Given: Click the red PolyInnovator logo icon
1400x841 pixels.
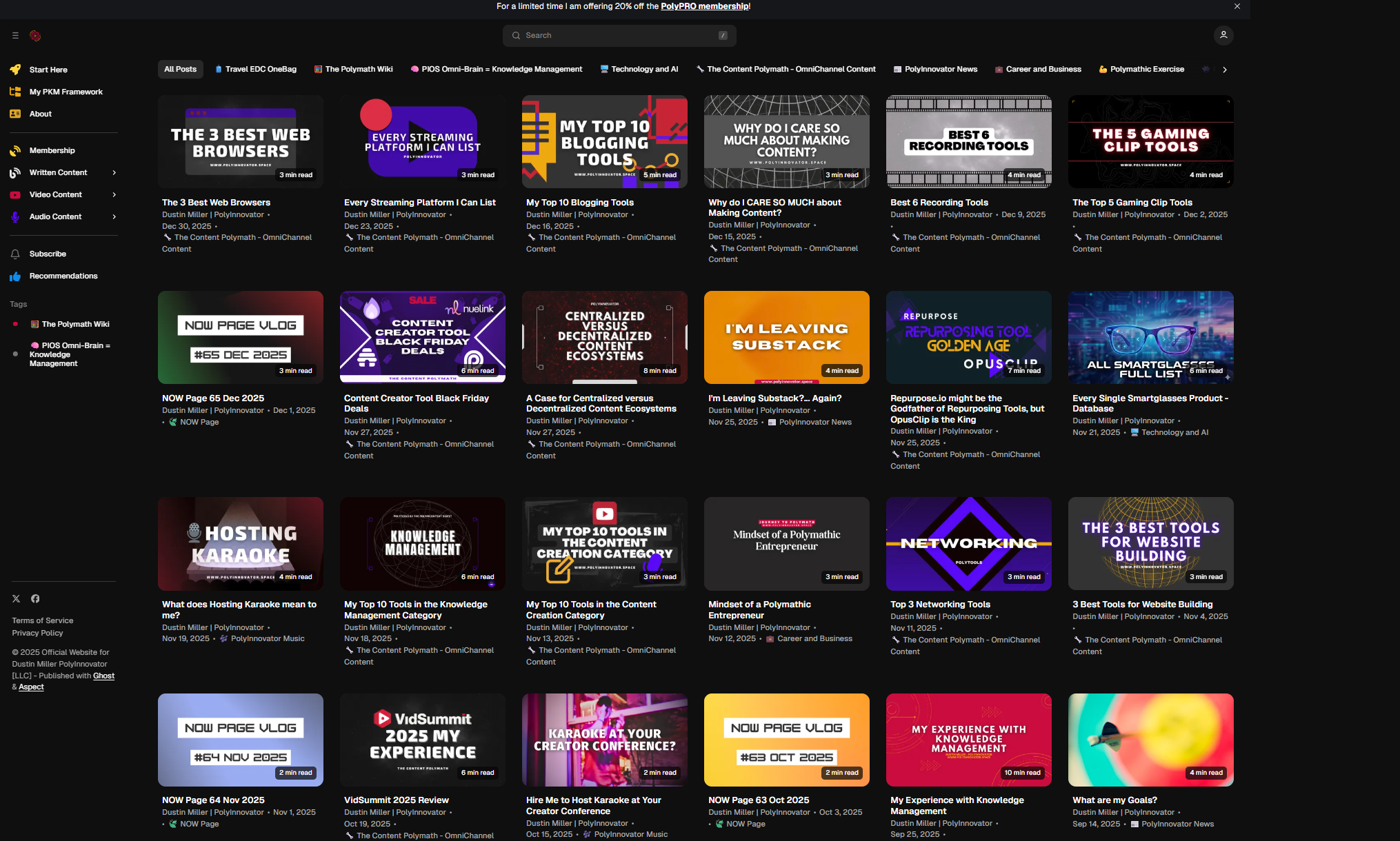Looking at the screenshot, I should click(x=35, y=36).
